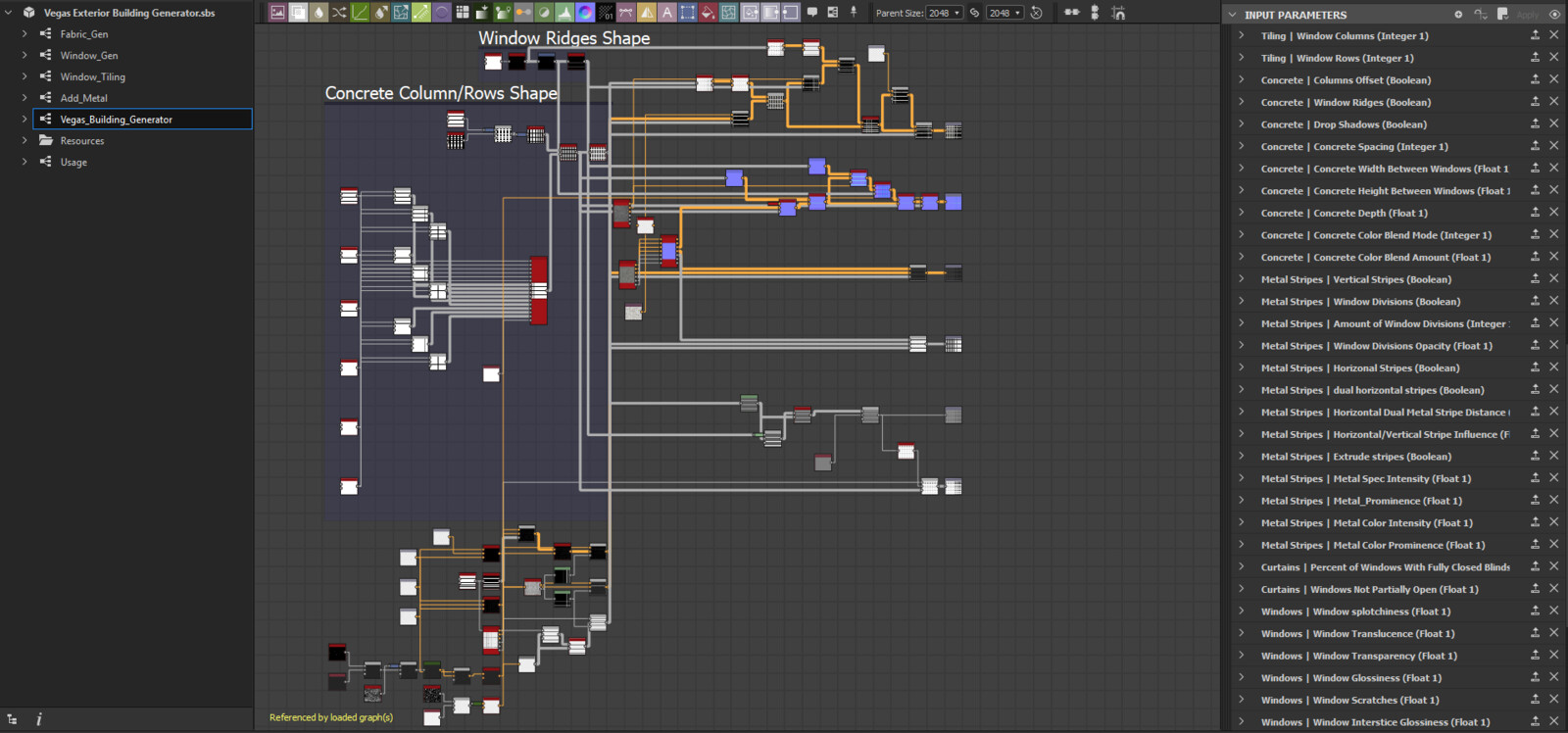Screen dimensions: 1568x733
Task: Add a new input parameter
Action: click(x=1458, y=15)
